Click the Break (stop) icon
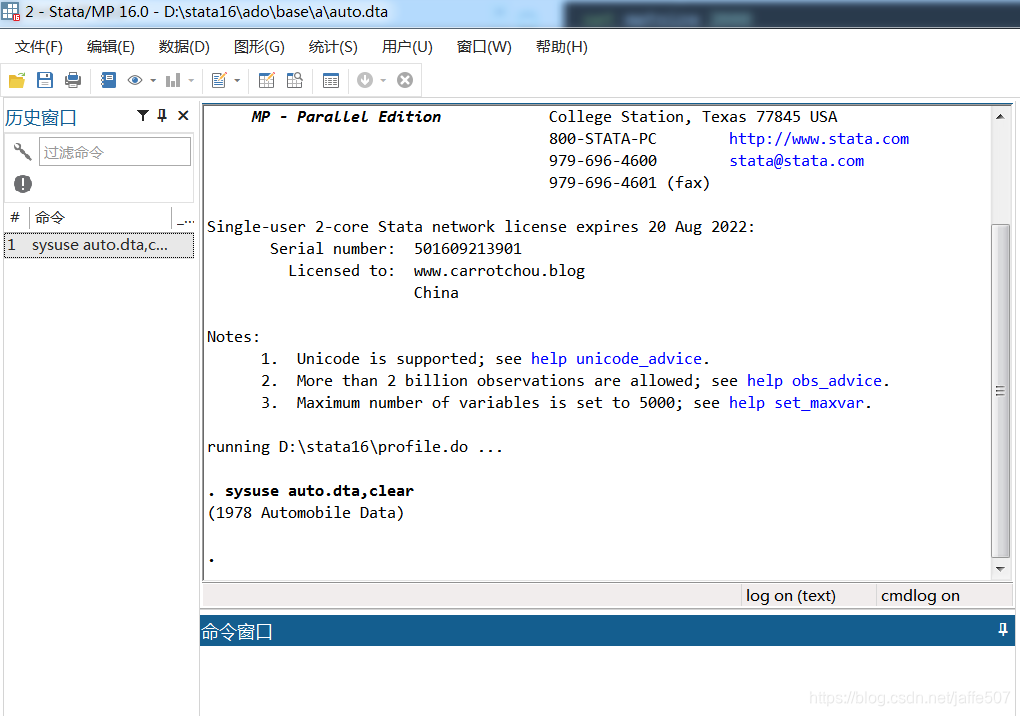This screenshot has height=716, width=1020. [x=405, y=80]
